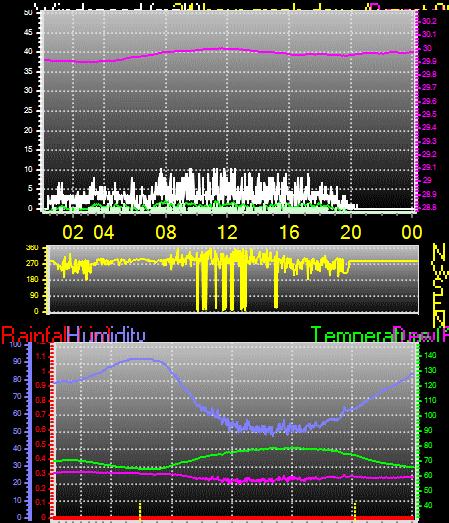Viewport: 449px width, 523px height.
Task: Click 270 on the wind direction axis
Action: [x=32, y=264]
